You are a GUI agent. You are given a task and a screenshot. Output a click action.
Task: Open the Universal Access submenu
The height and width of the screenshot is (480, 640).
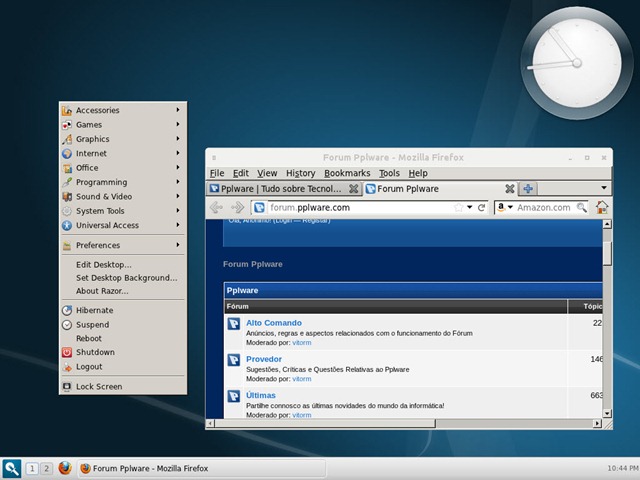pyautogui.click(x=122, y=225)
